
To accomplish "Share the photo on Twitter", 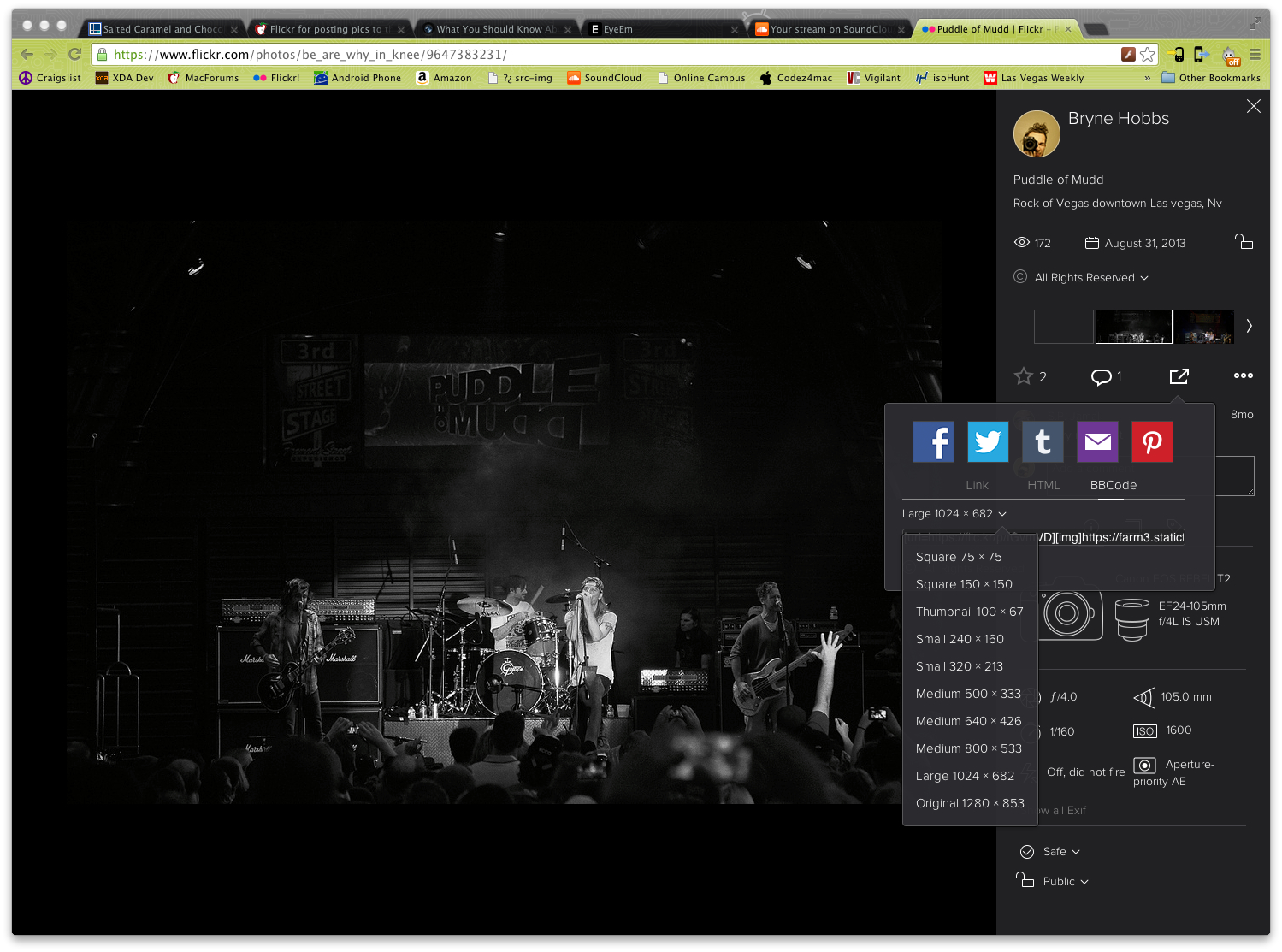I will [x=988, y=442].
